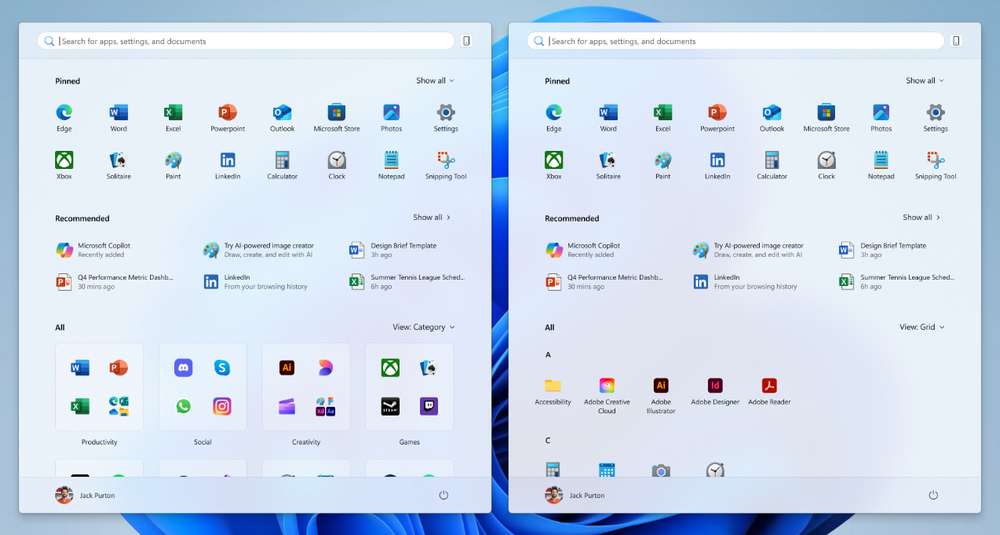Open Try AI-powered image creator in left panel
1000x535 pixels.
pyautogui.click(x=258, y=249)
